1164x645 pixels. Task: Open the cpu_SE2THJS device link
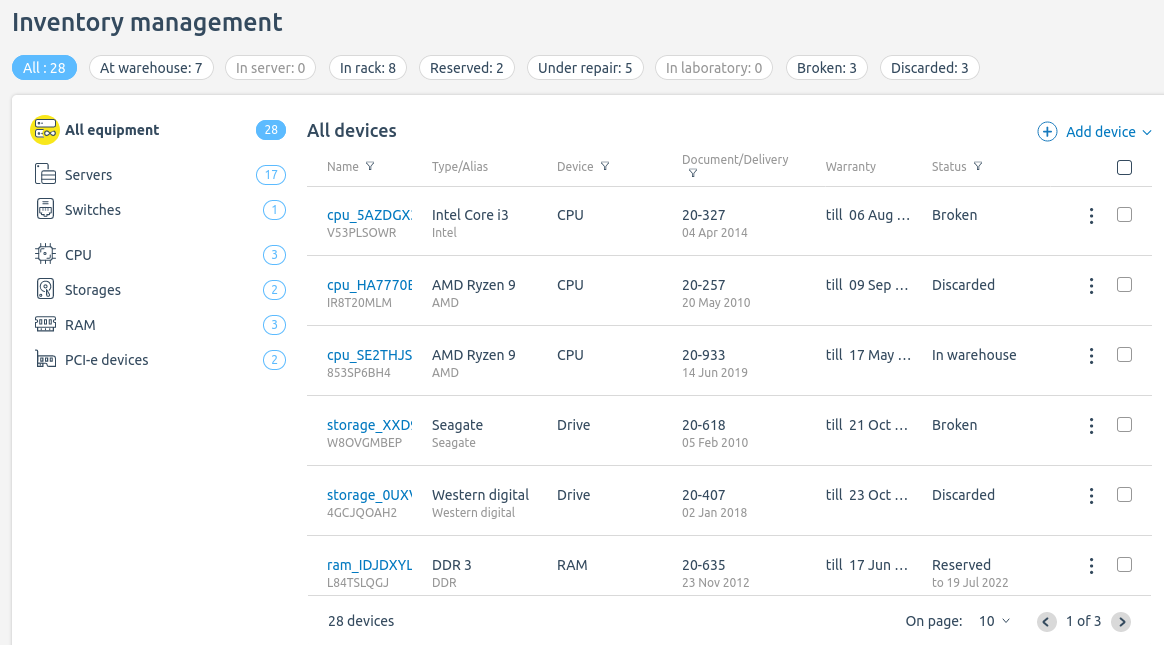pos(370,355)
